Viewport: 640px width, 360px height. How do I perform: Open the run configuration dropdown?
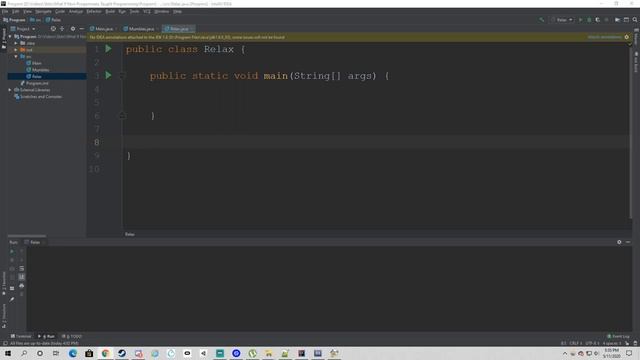562,20
